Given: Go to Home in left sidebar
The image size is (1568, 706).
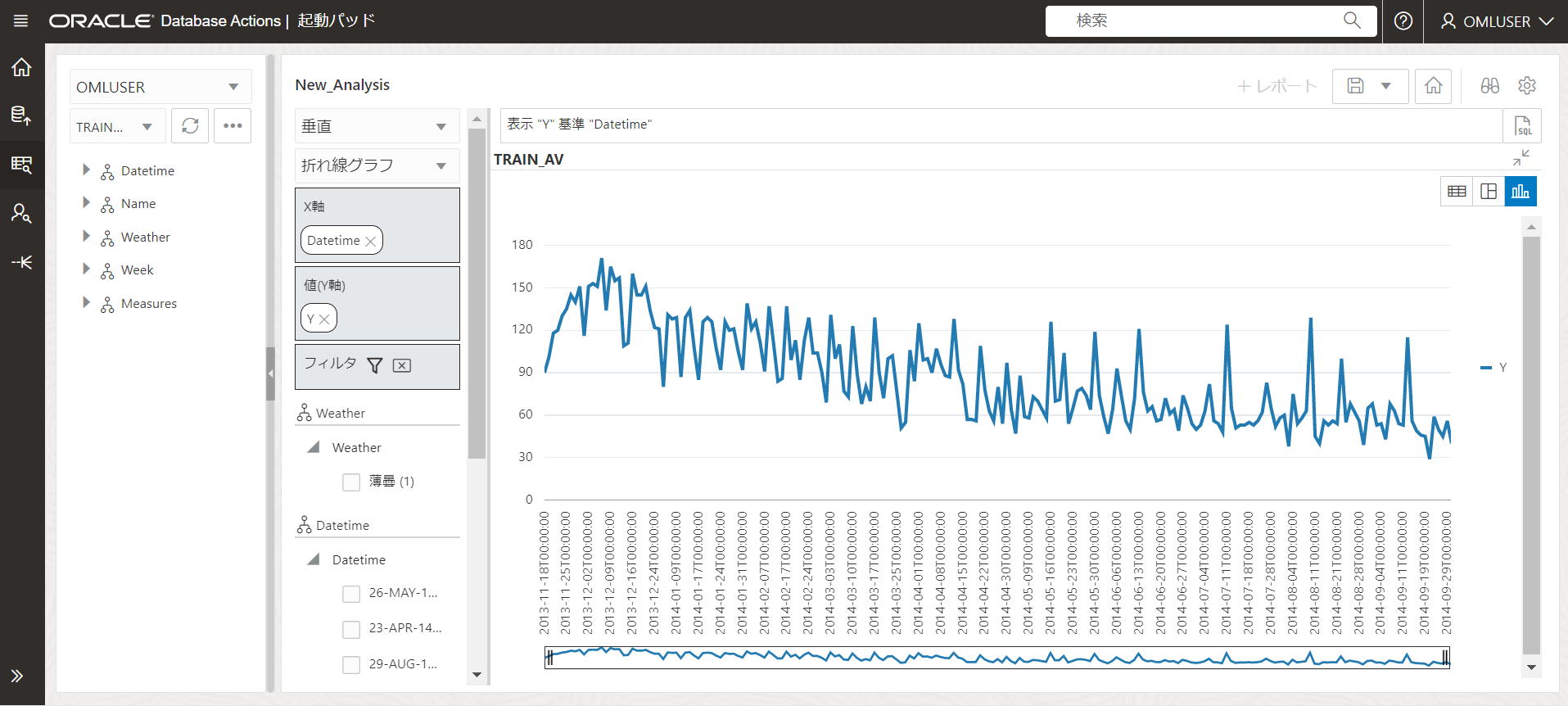Looking at the screenshot, I should (21, 67).
